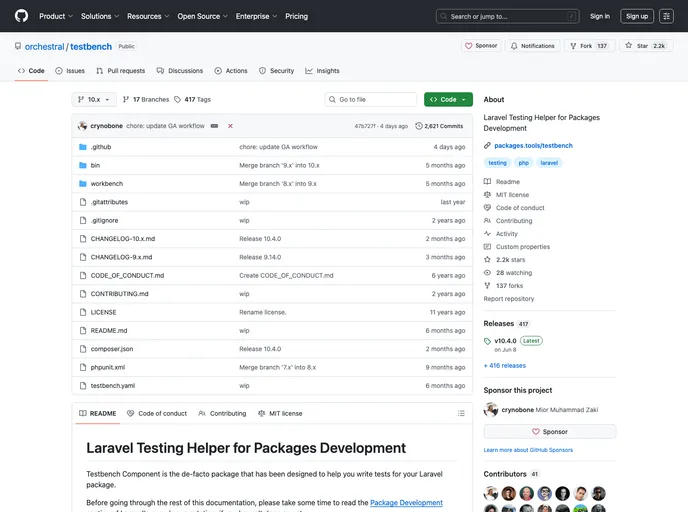View the 17 Branches list
This screenshot has height=512, width=688.
tap(146, 100)
